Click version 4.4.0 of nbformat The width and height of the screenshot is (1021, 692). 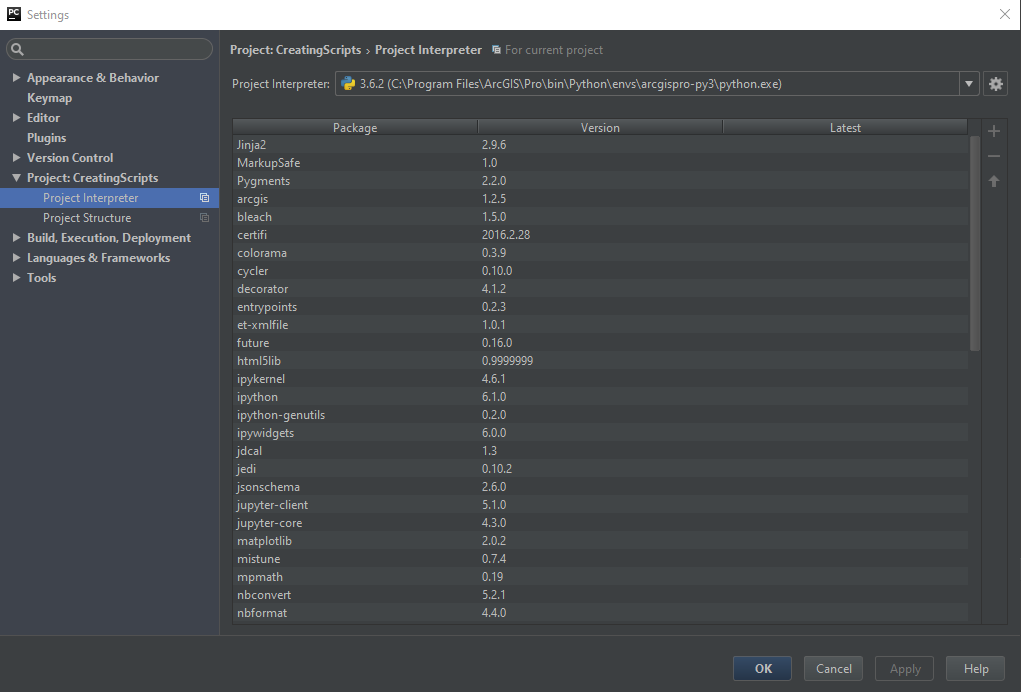[x=494, y=613]
